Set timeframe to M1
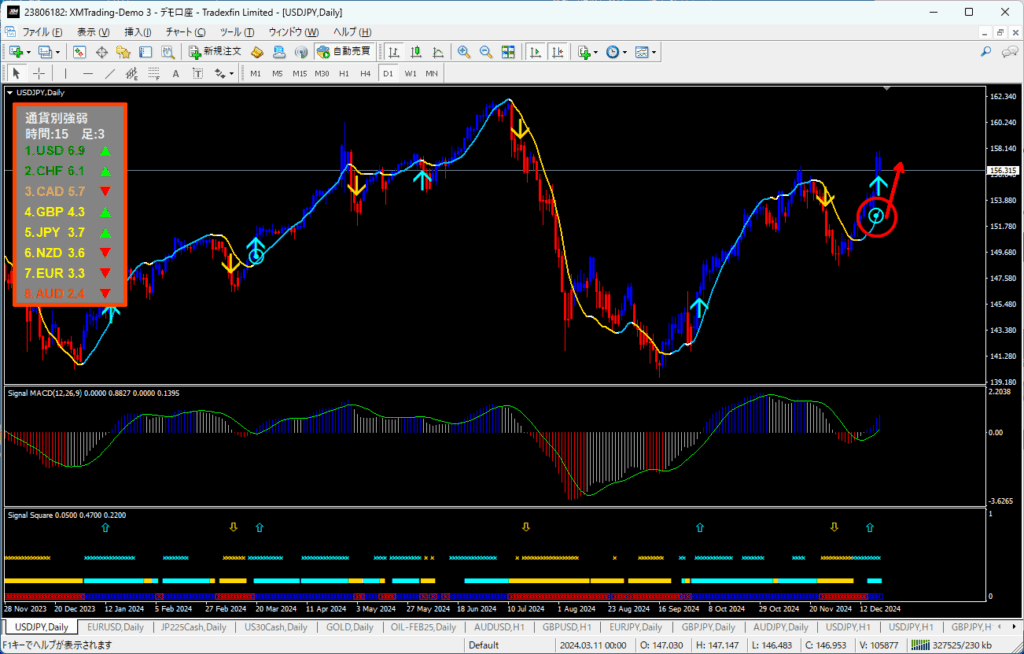Screen dimensions: 1024x654 [x=255, y=74]
